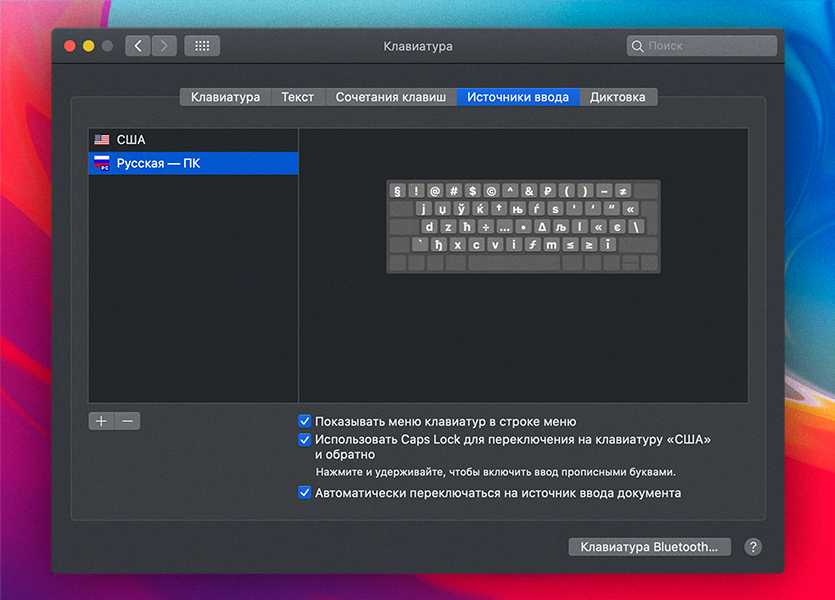
Task: Click the Russian flag icon
Action: click(x=102, y=163)
